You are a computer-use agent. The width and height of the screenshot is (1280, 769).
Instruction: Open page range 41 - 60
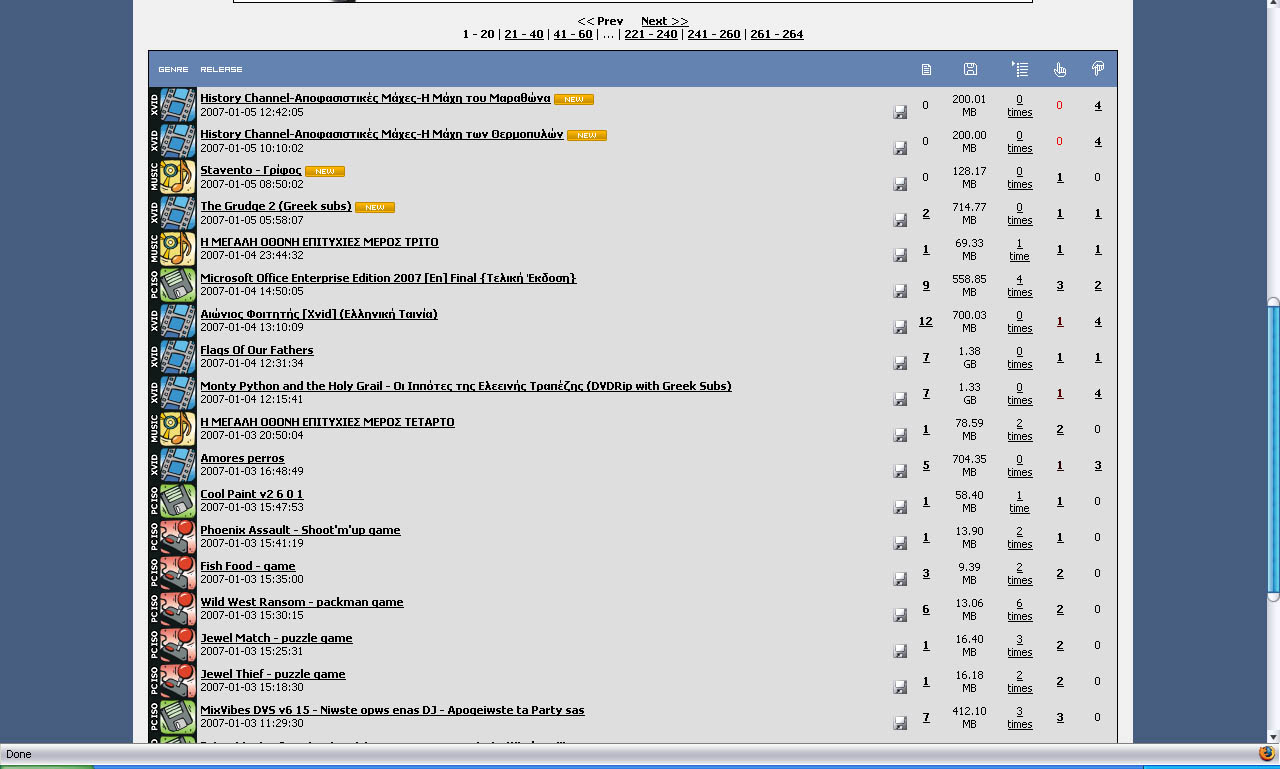pos(573,34)
